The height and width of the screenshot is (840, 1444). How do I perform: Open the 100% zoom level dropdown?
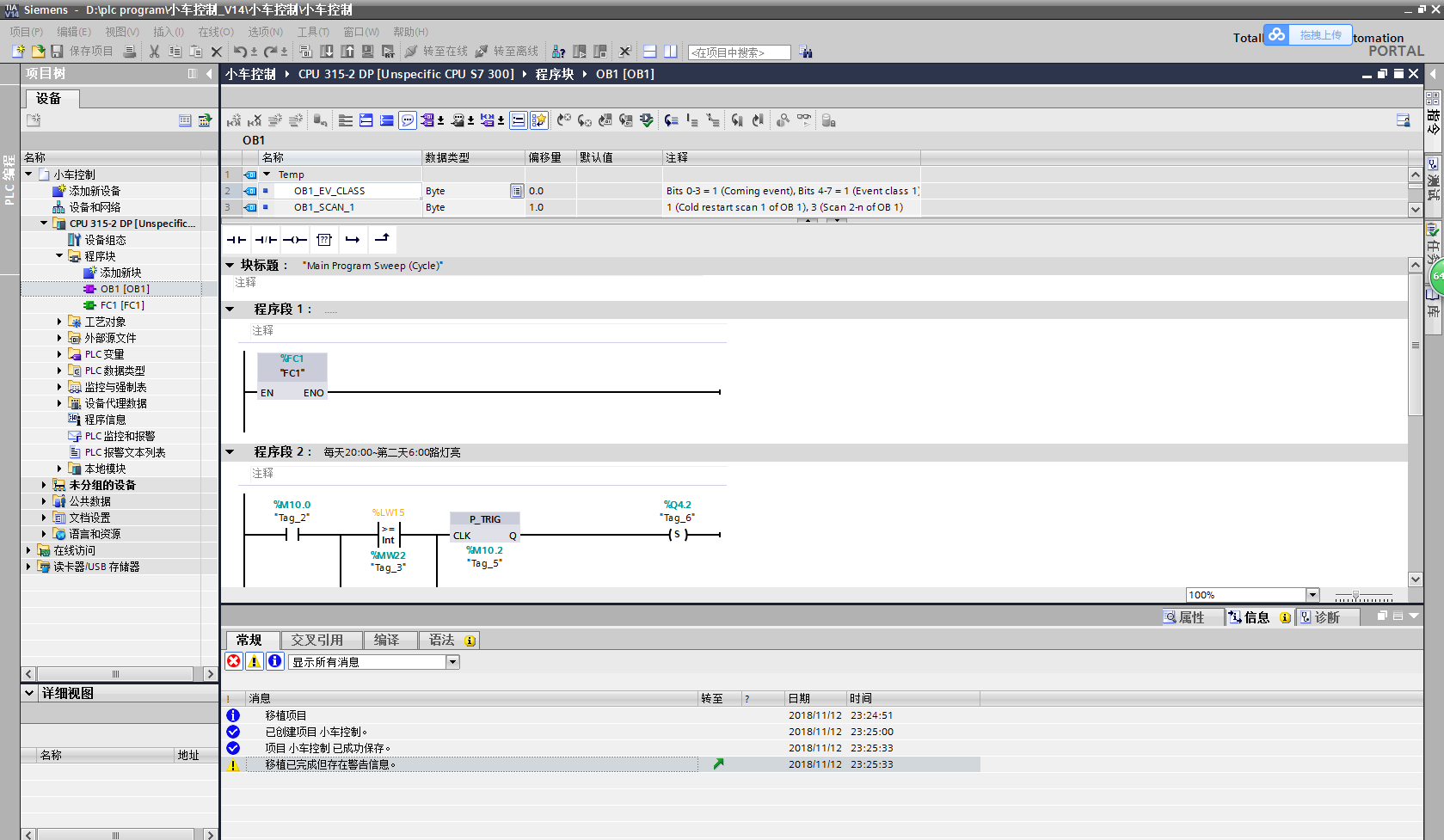click(1312, 595)
